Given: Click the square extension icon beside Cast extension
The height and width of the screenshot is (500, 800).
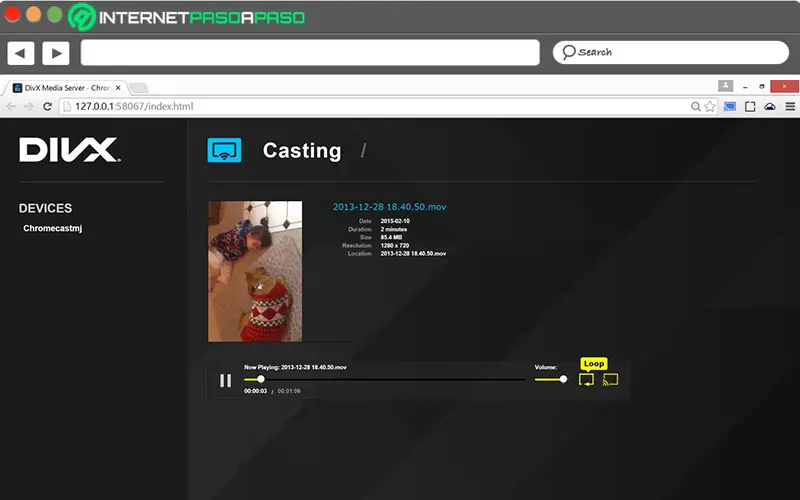Looking at the screenshot, I should click(750, 106).
